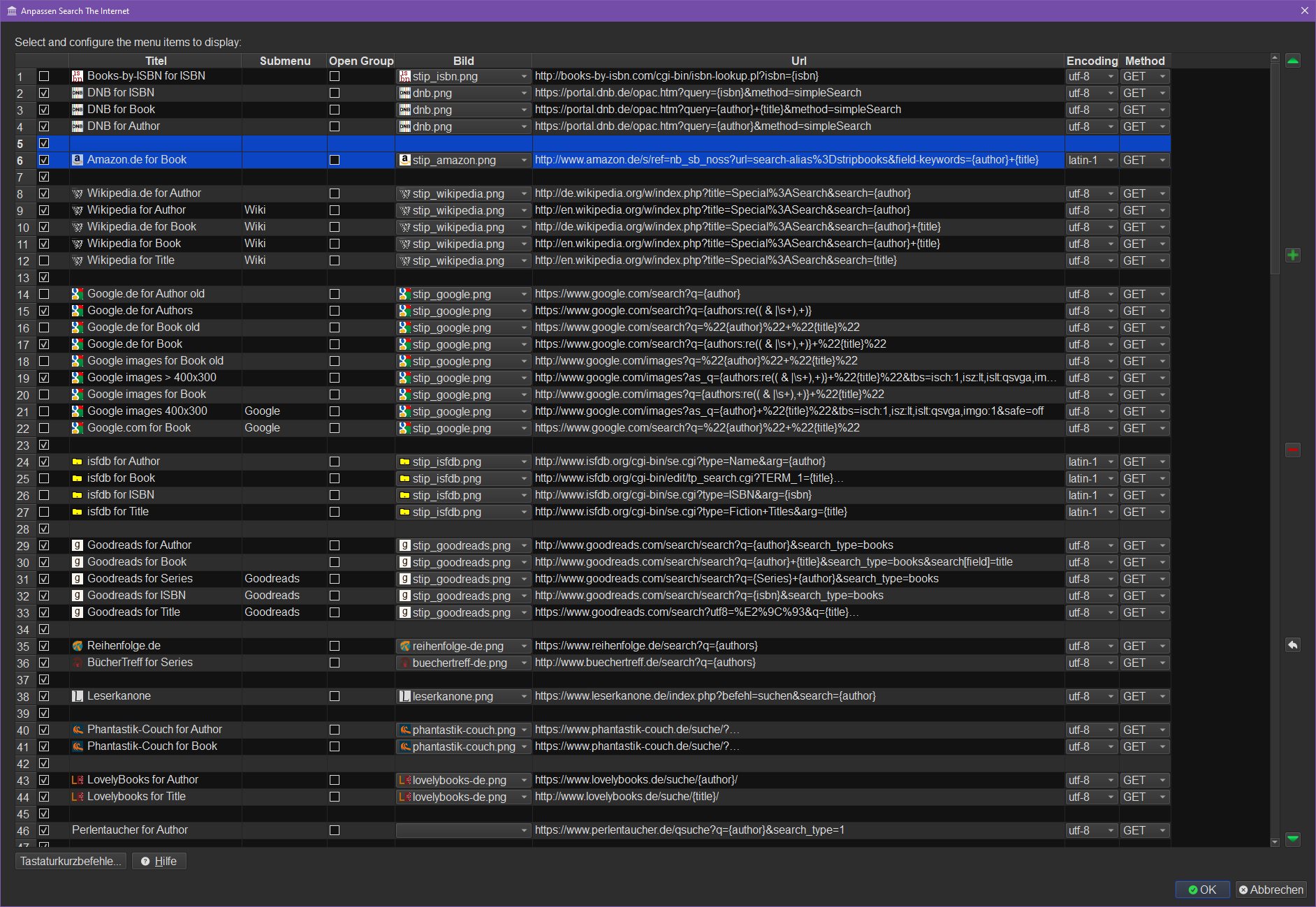The image size is (1316, 907).
Task: Enable the Google images 400x300 menu item checkbox
Action: click(44, 411)
